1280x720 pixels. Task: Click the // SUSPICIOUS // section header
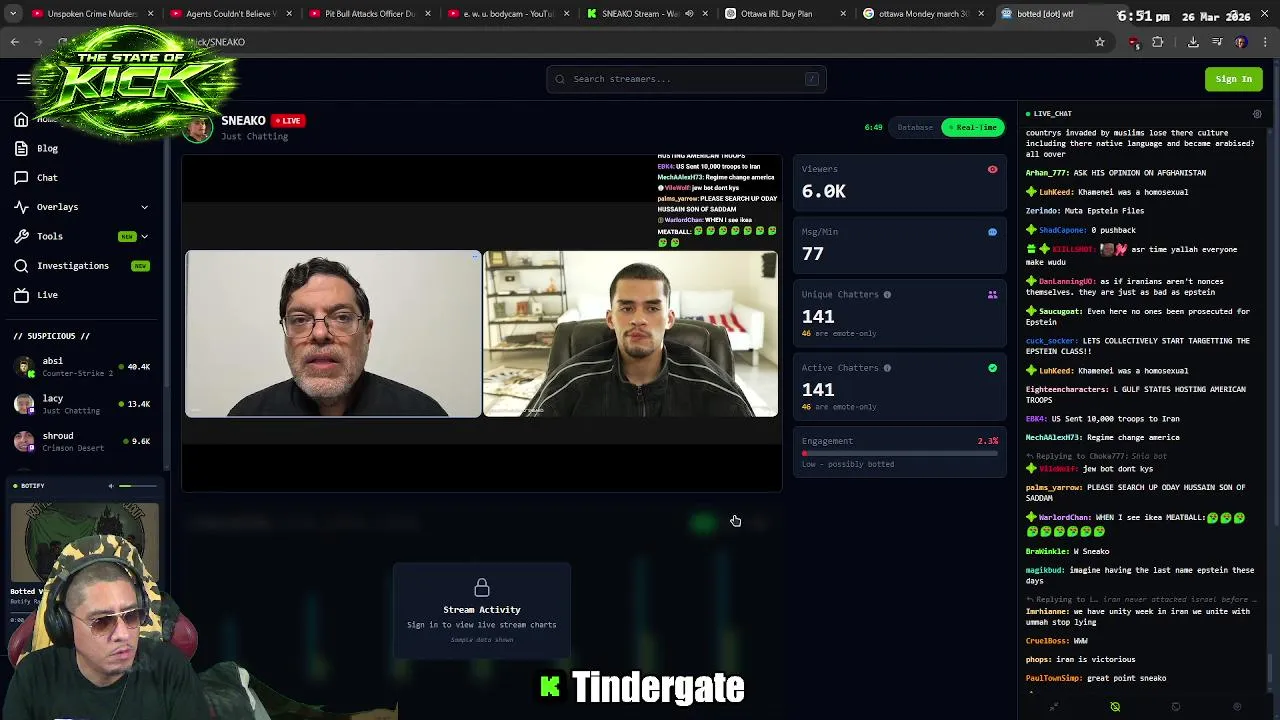(x=52, y=336)
